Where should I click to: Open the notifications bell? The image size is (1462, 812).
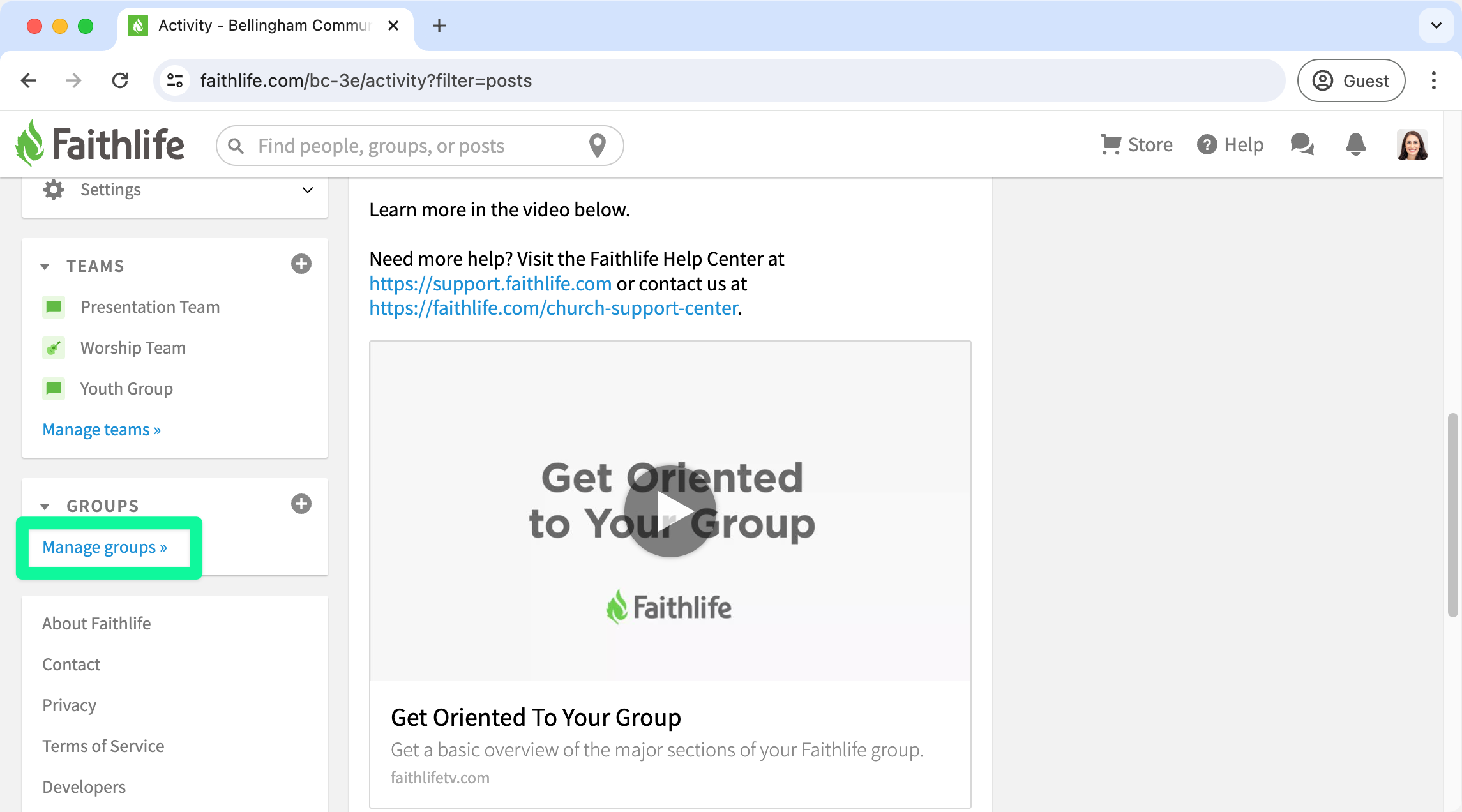click(x=1355, y=145)
